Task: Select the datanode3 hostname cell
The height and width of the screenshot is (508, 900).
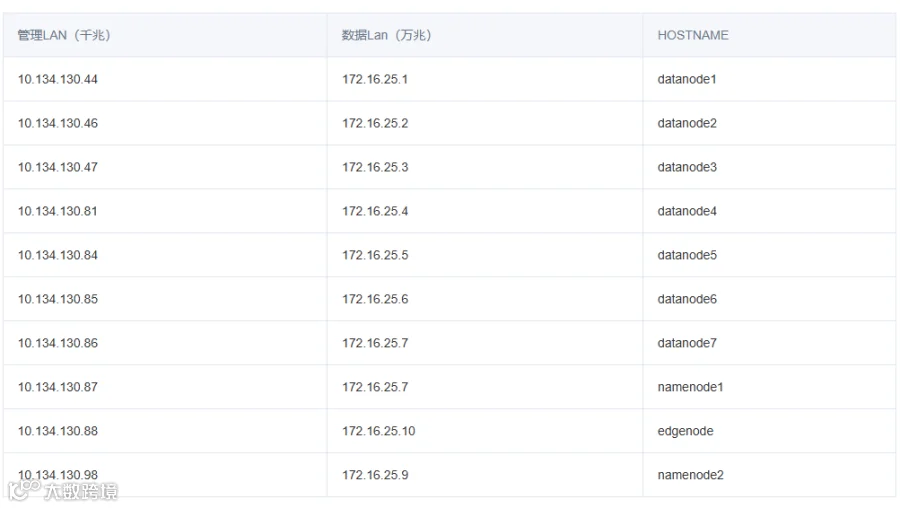Action: pyautogui.click(x=769, y=167)
